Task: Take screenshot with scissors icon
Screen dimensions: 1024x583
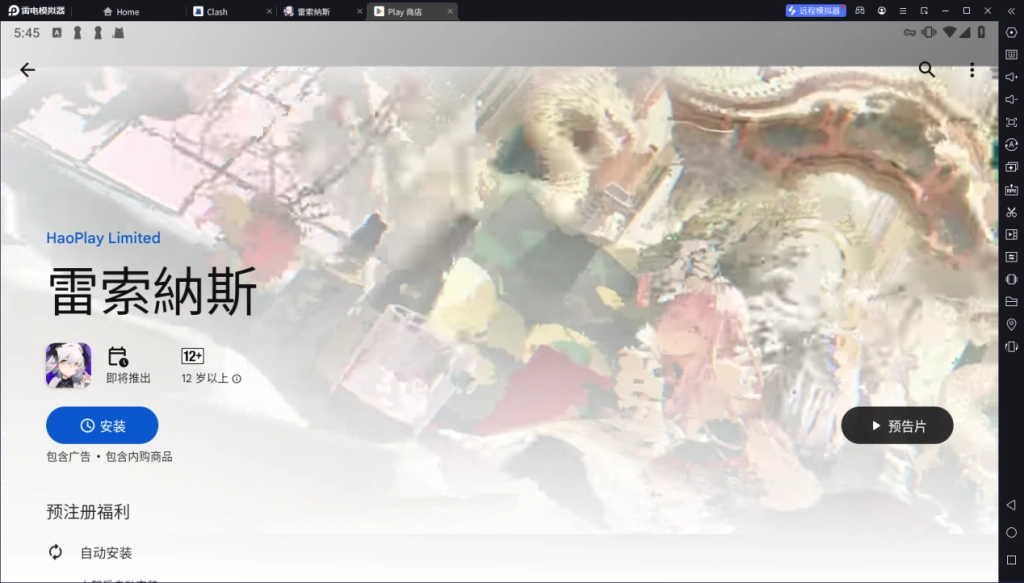Action: coord(1012,212)
